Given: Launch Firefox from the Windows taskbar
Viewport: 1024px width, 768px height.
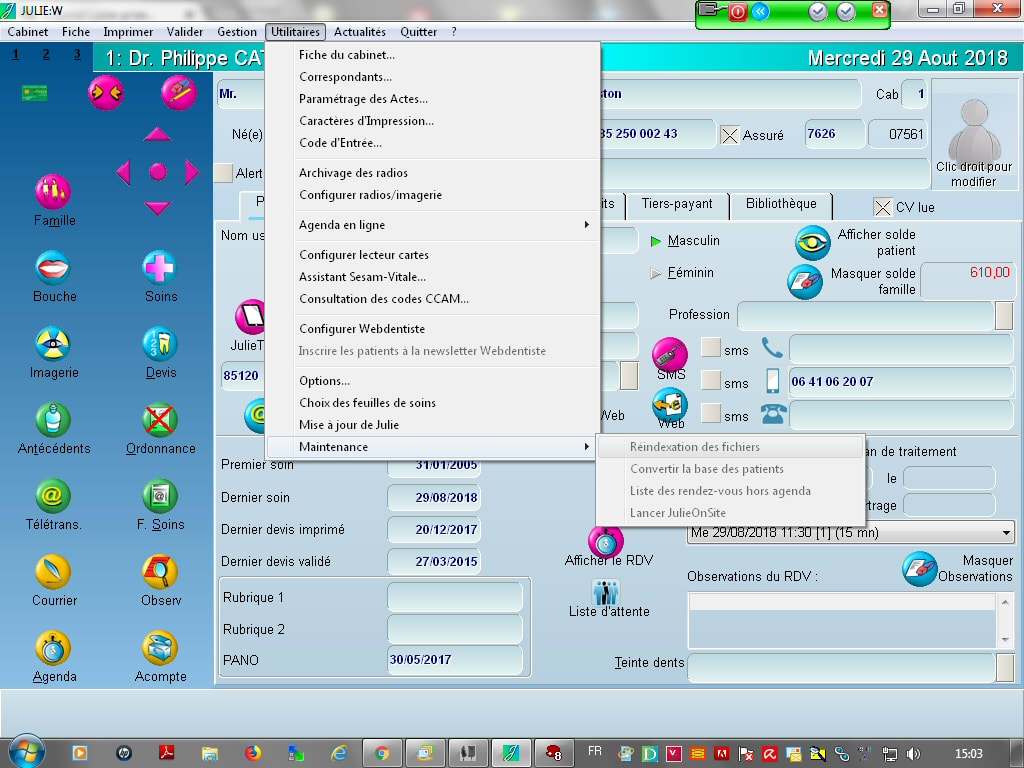Looking at the screenshot, I should click(x=252, y=753).
